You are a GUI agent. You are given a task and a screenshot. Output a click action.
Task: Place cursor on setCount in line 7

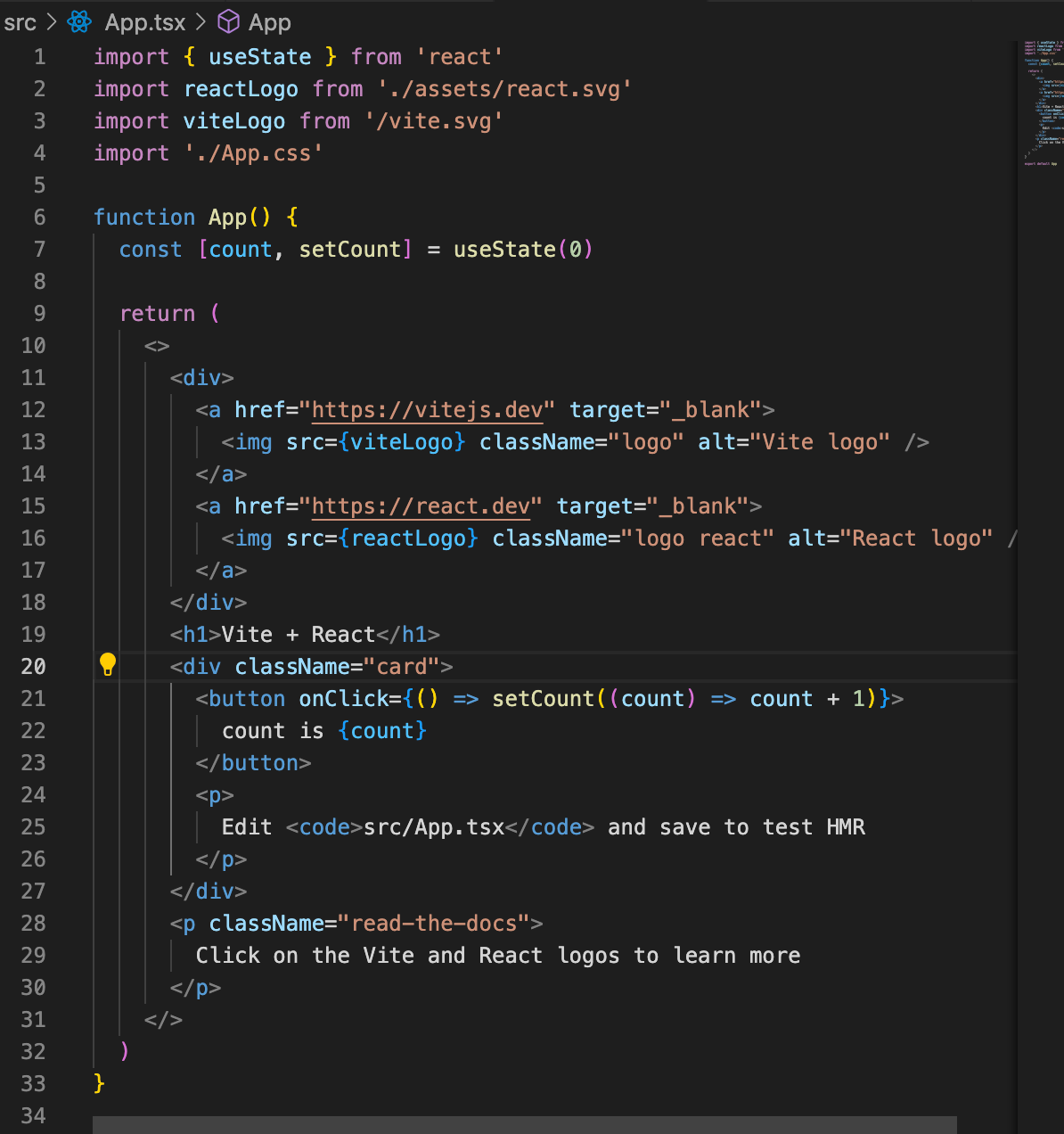pyautogui.click(x=353, y=250)
